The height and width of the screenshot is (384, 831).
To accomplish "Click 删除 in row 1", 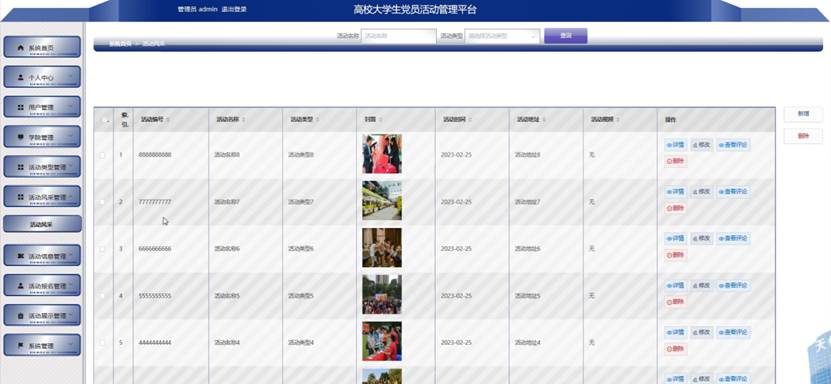I will (676, 161).
